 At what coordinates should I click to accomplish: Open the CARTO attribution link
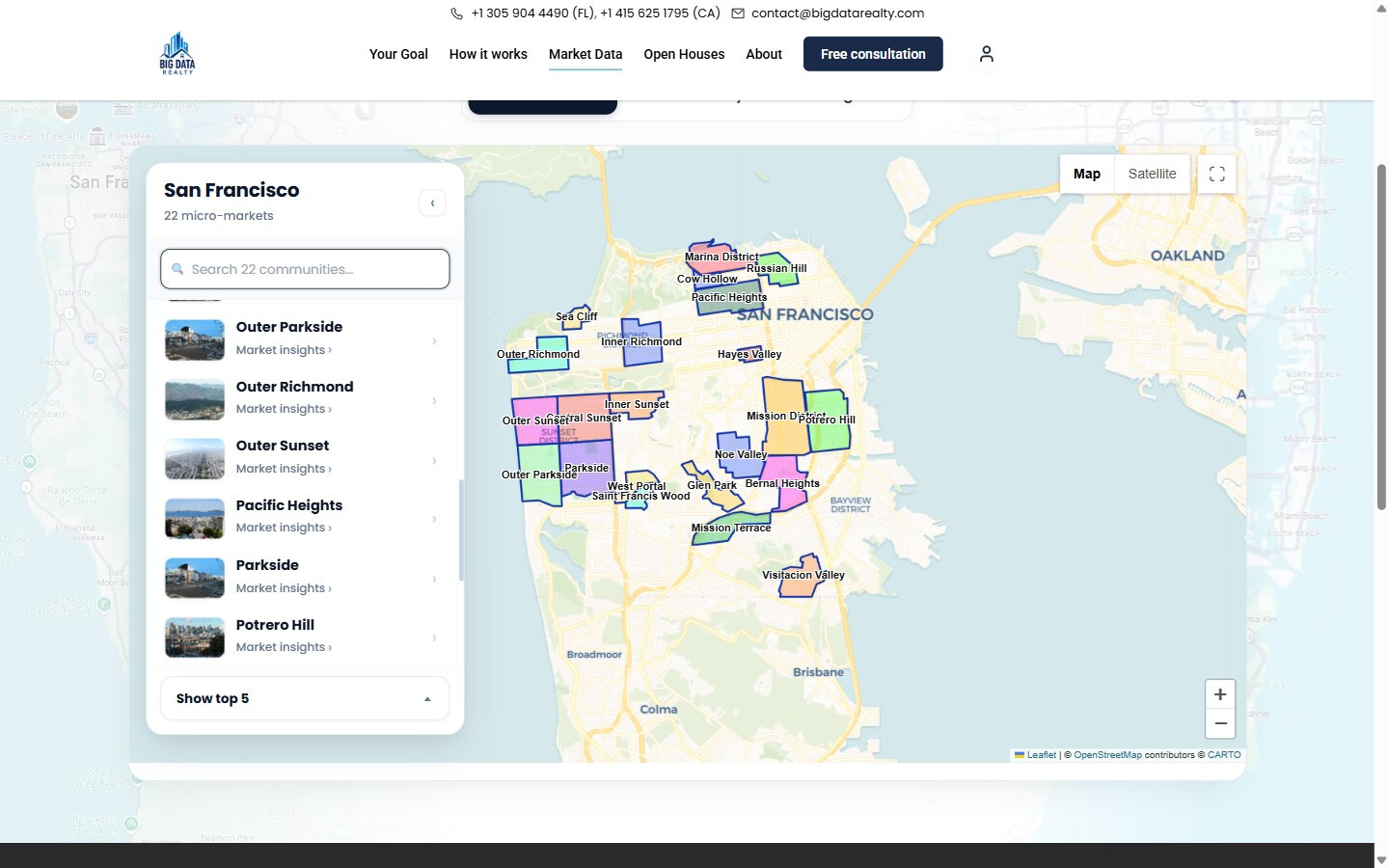coord(1224,755)
